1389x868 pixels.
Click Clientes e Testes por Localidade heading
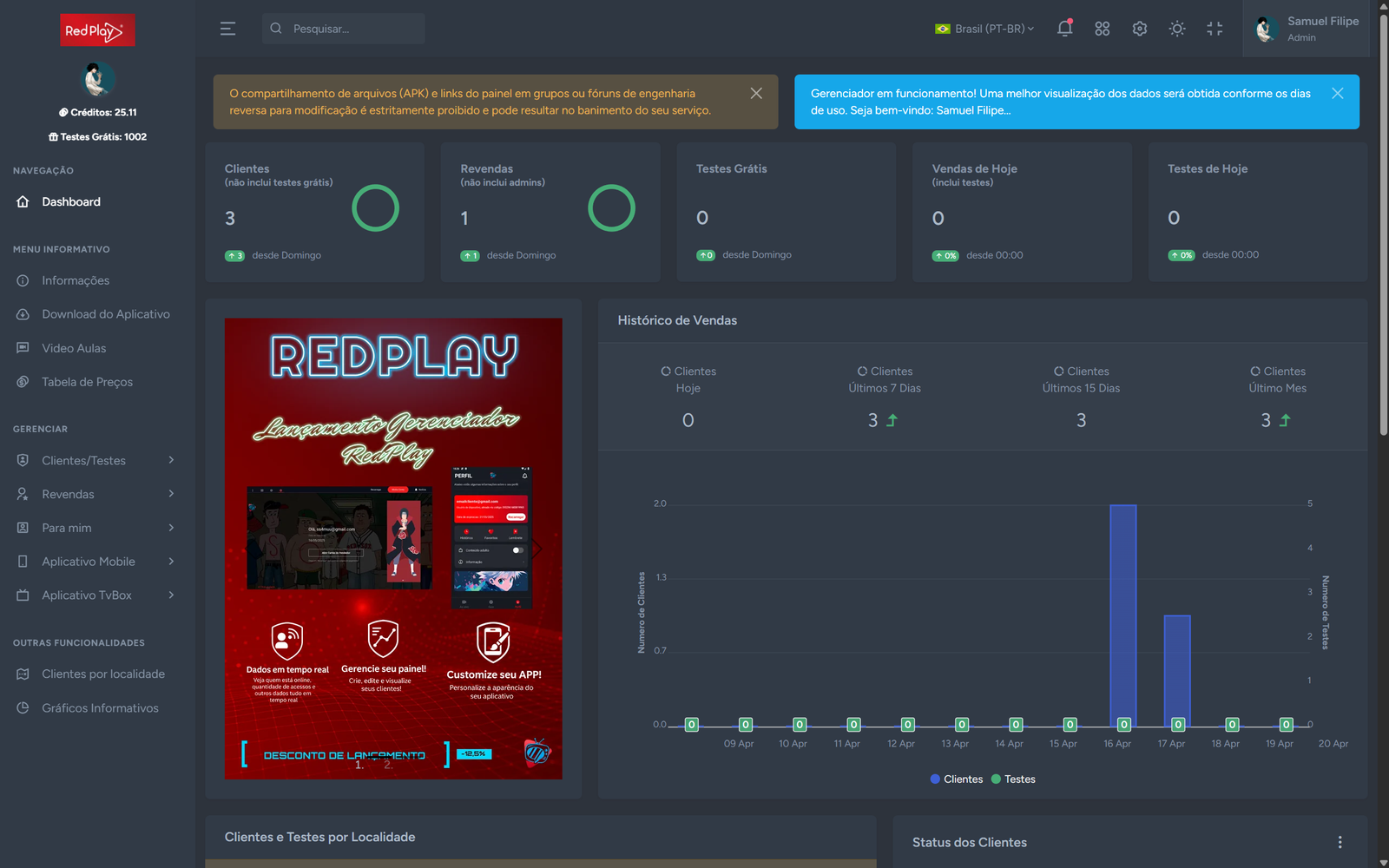319,837
